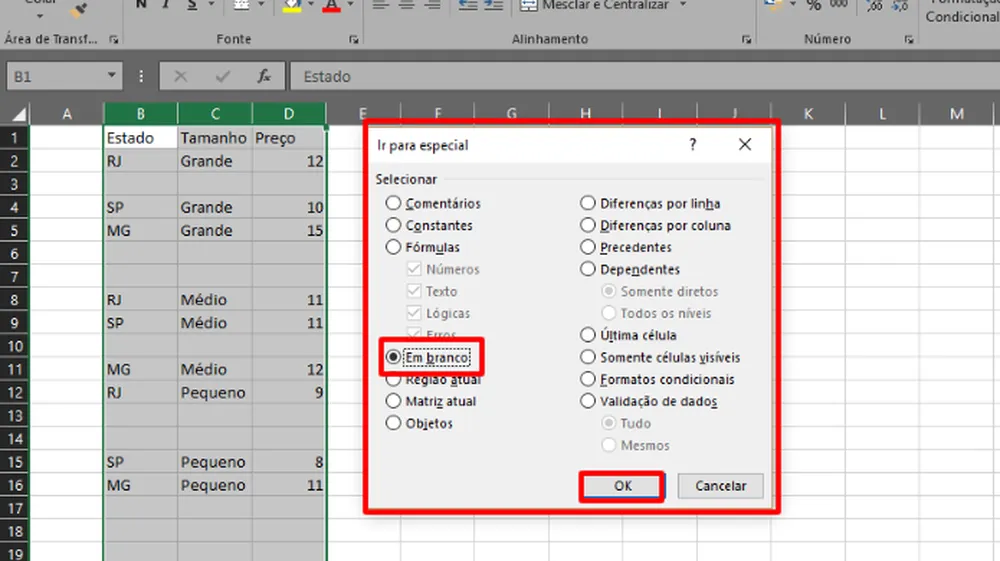Viewport: 1000px width, 561px height.
Task: Select the Objetos radio option
Action: (419, 423)
